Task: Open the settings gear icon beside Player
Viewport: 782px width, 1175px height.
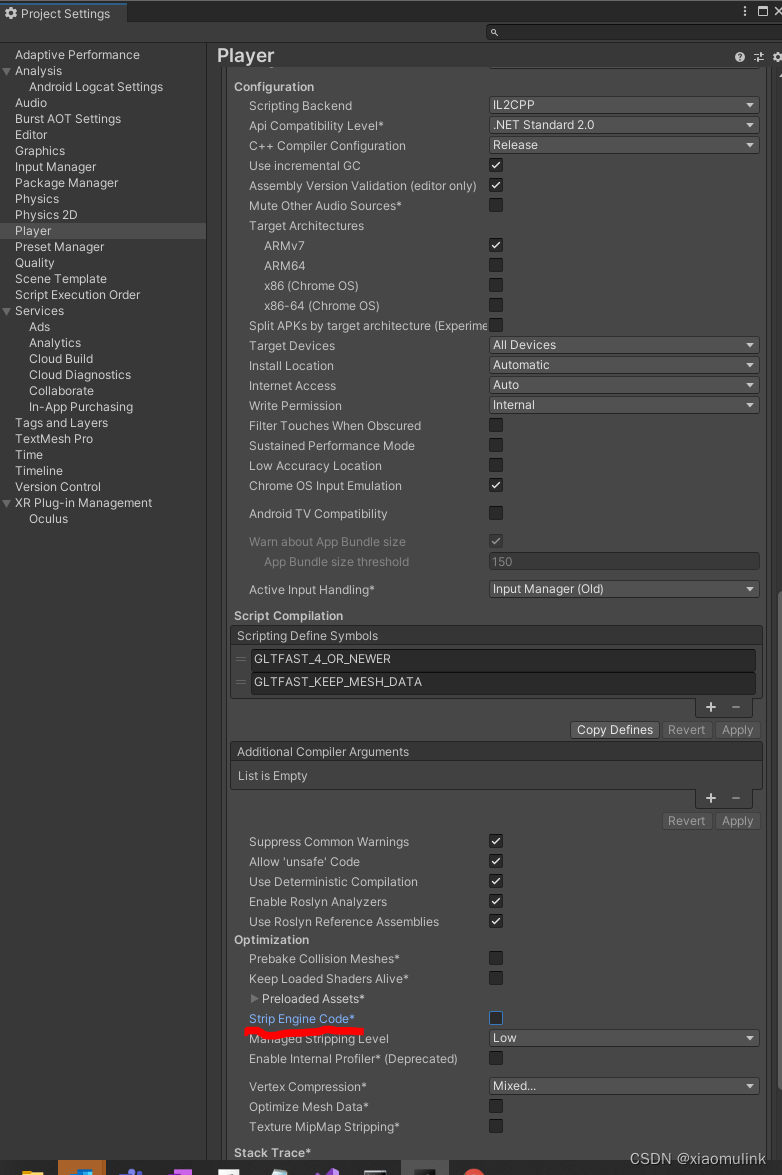Action: [x=775, y=56]
